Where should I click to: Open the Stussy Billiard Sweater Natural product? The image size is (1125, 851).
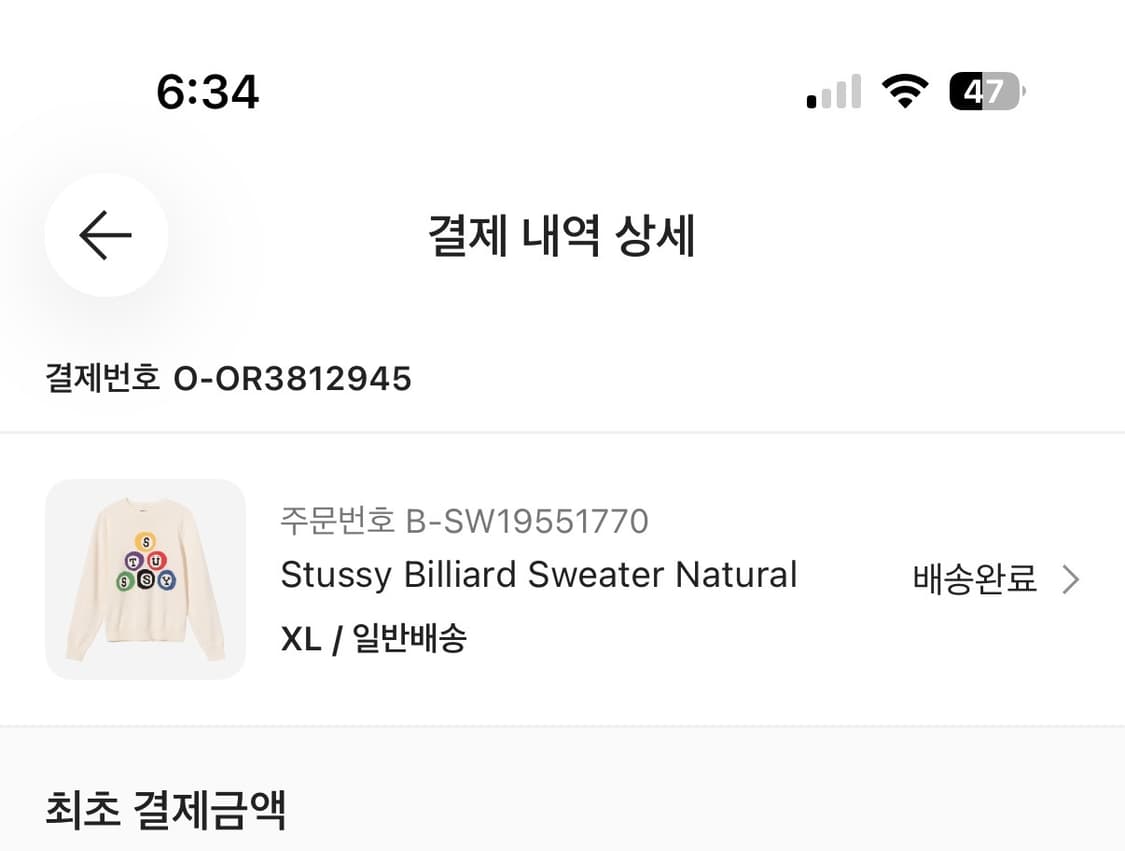[x=538, y=574]
